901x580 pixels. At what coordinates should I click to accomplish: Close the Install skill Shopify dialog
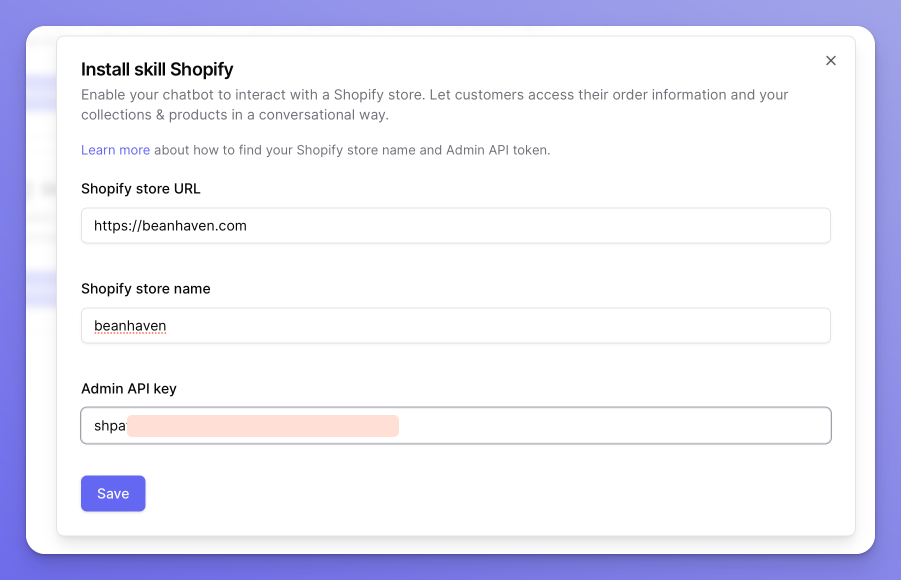click(830, 61)
